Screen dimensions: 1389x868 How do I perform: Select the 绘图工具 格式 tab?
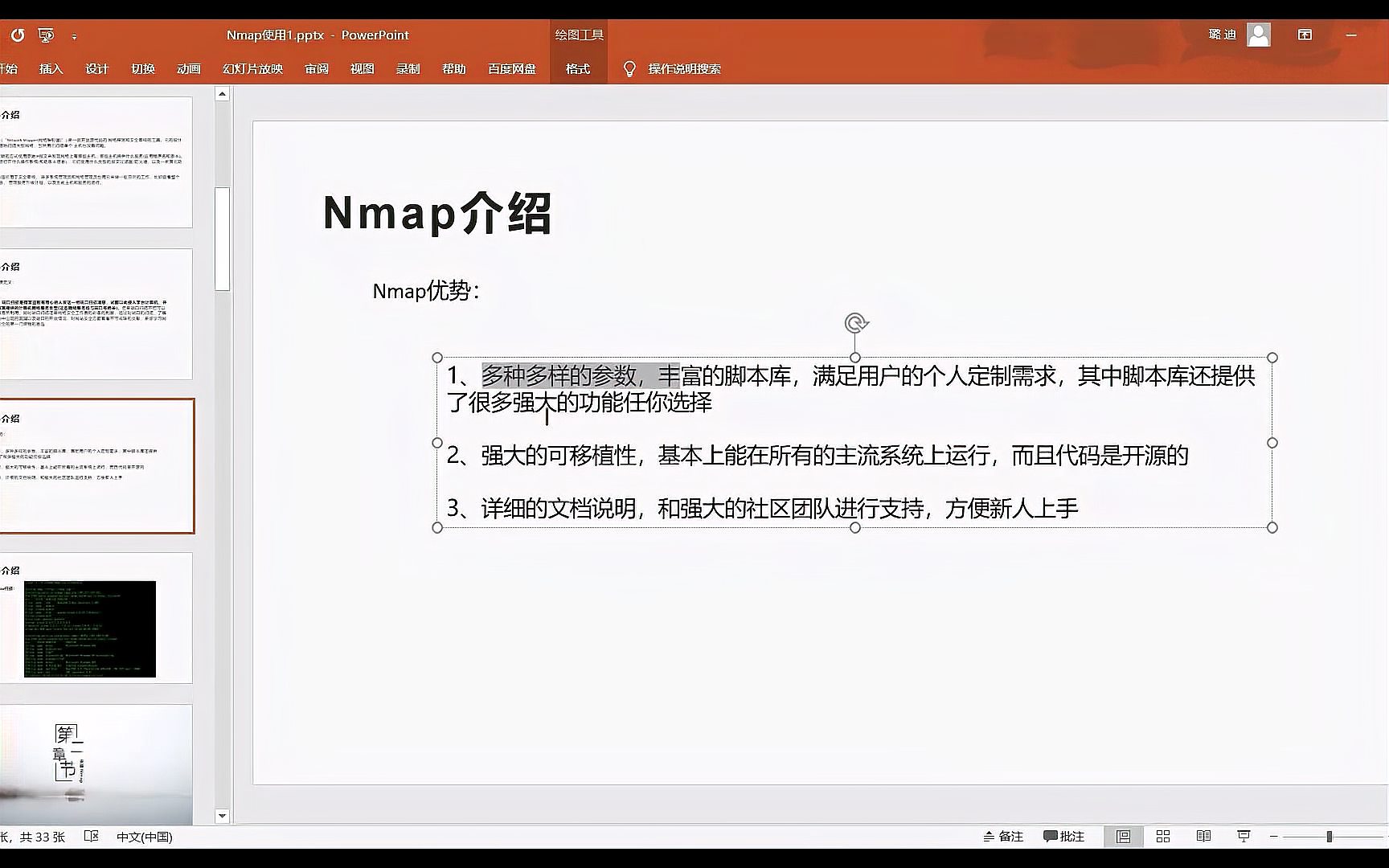click(577, 69)
